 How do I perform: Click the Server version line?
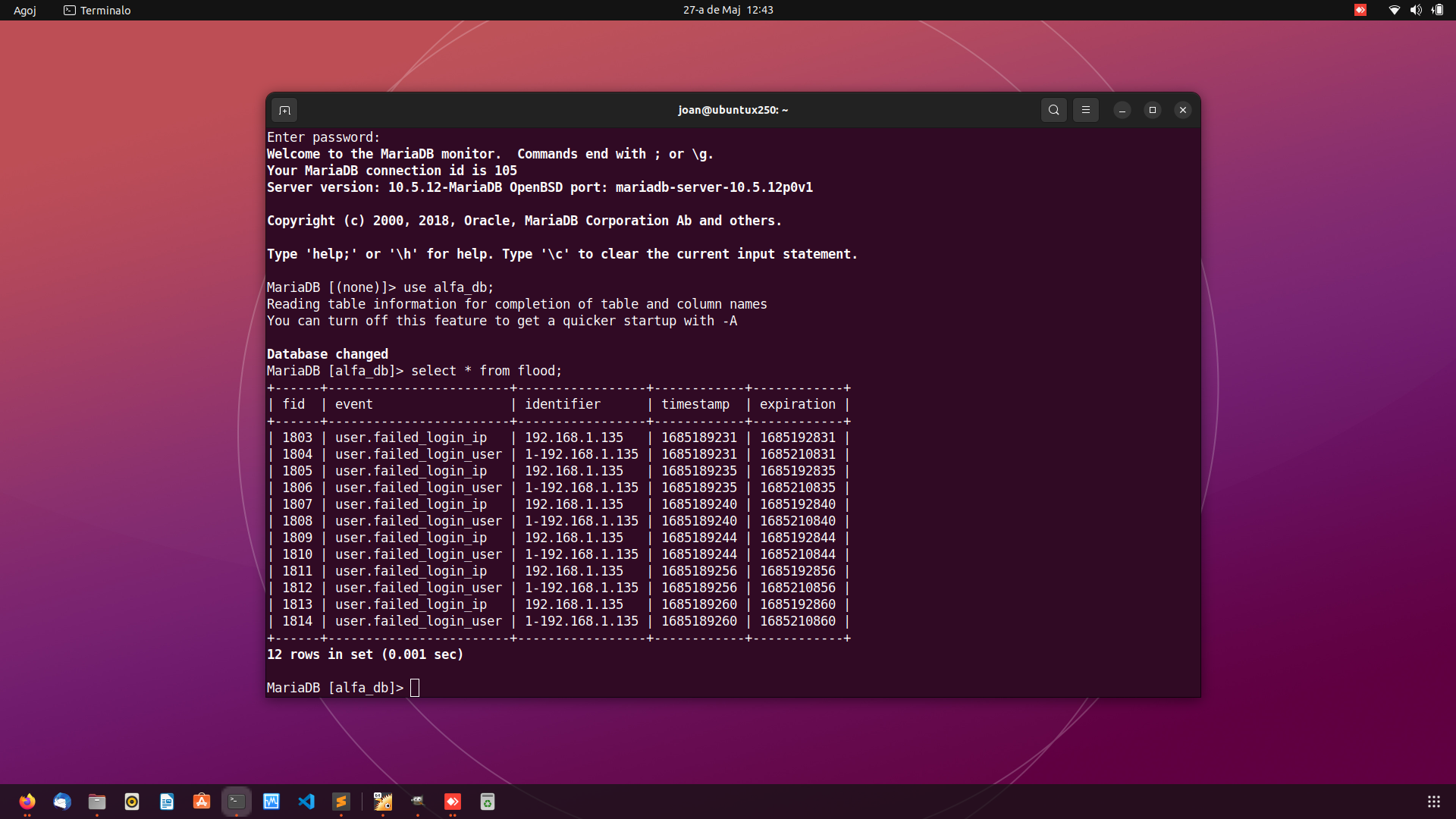540,187
